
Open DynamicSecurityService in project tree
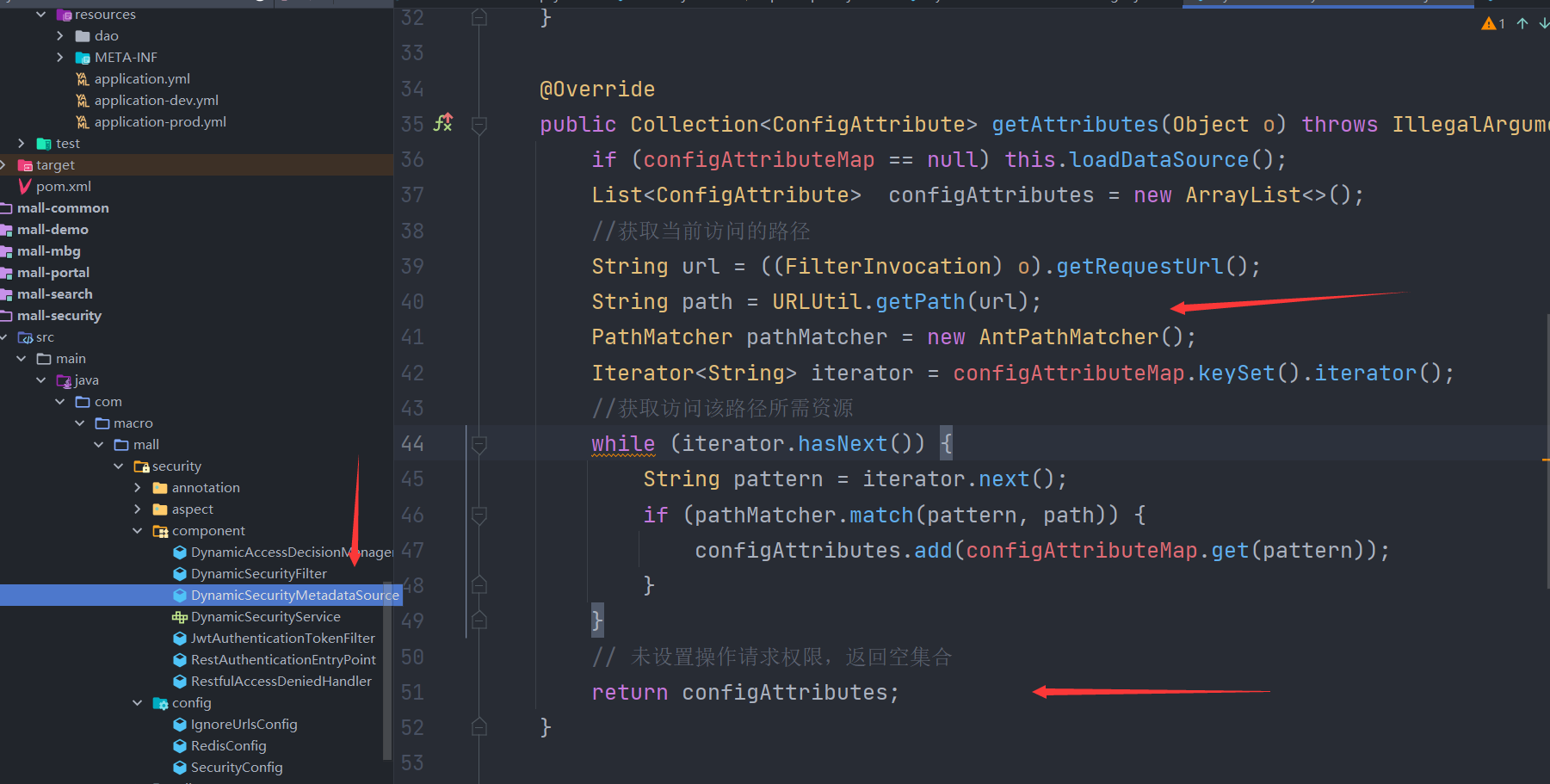click(265, 616)
